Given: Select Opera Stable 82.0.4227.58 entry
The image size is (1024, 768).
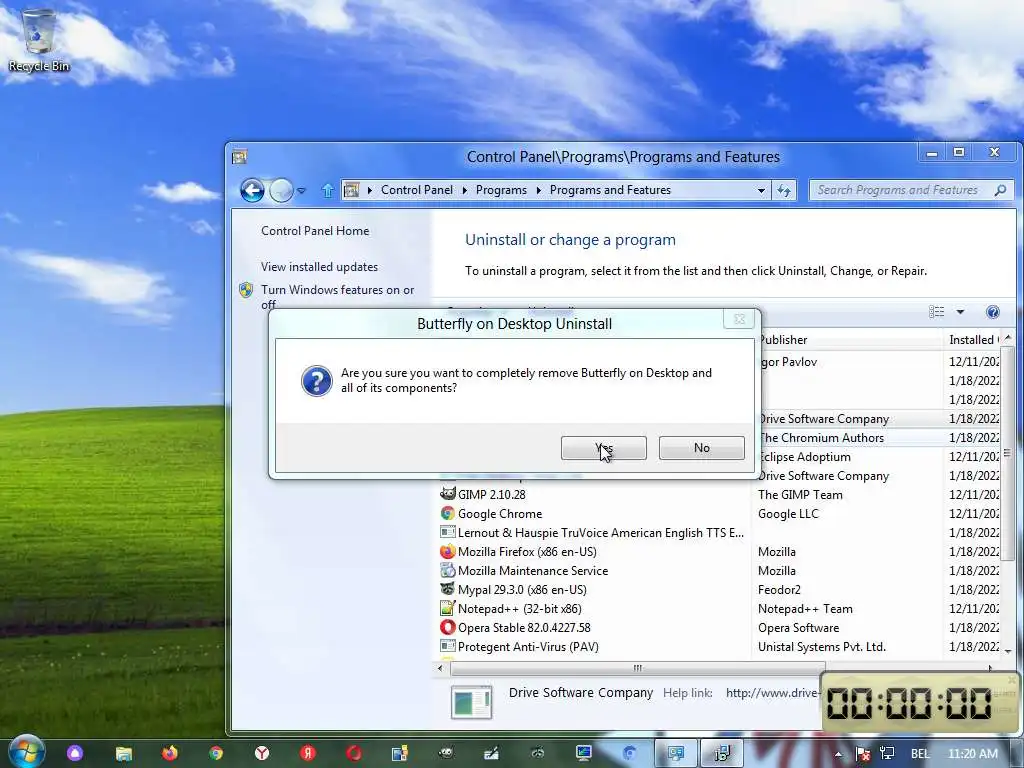Looking at the screenshot, I should (718, 627).
